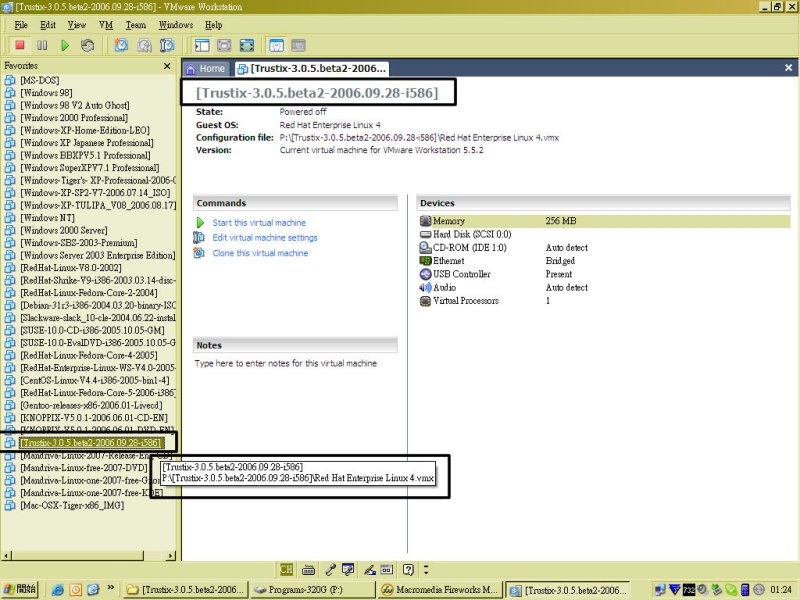Click the green Power On toolbar icon
The height and width of the screenshot is (600, 800).
point(65,45)
